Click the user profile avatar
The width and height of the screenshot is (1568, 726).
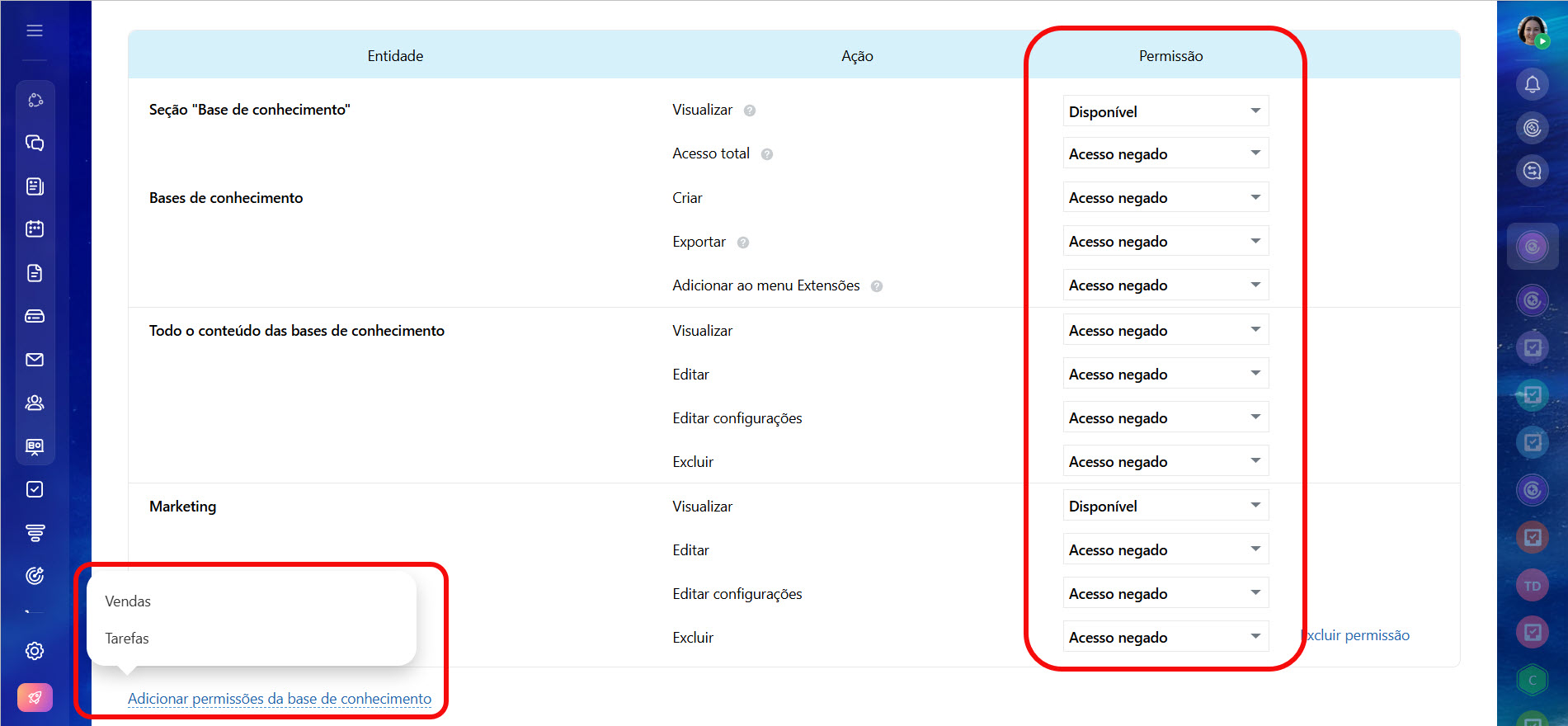(1532, 31)
